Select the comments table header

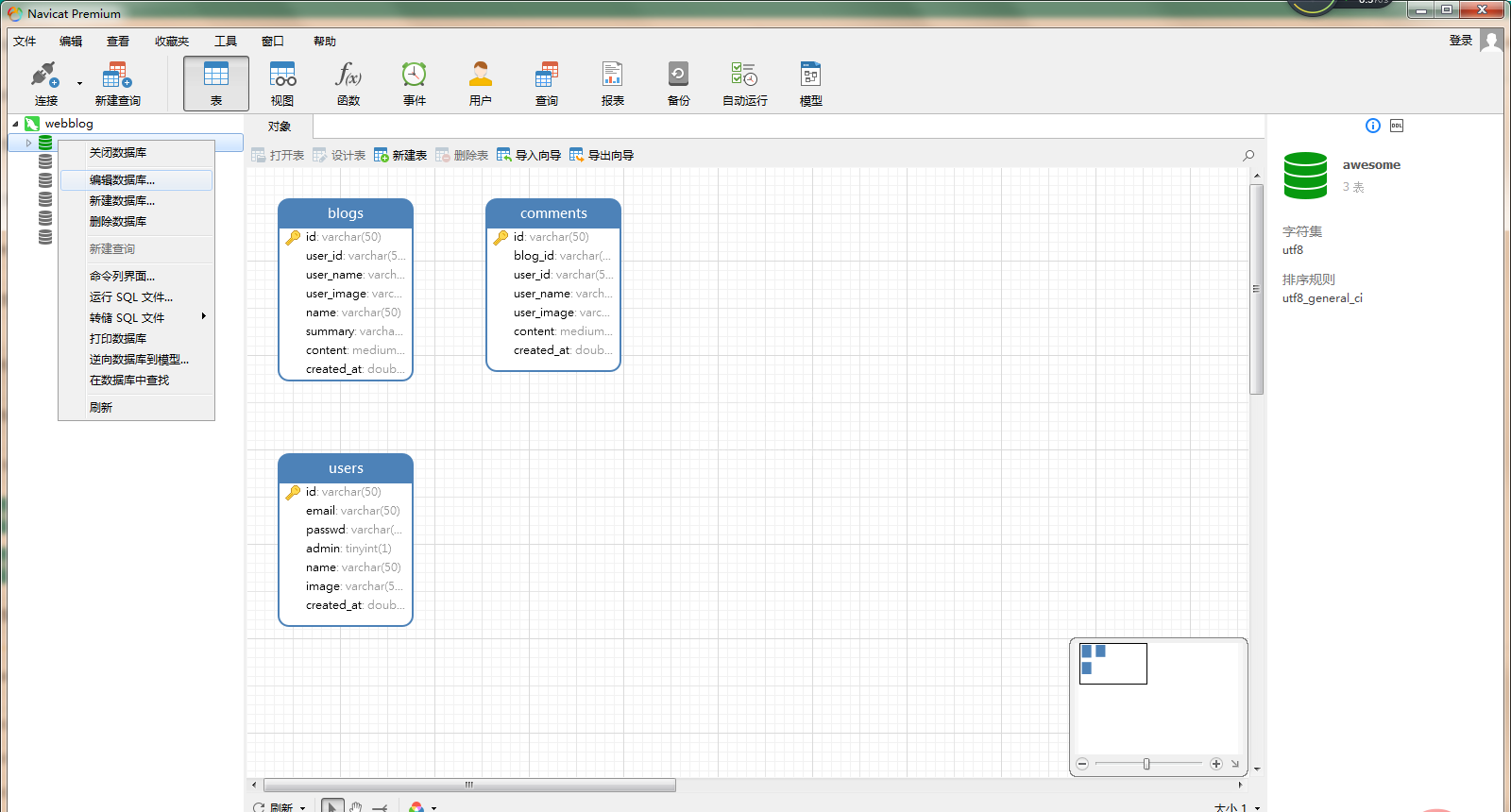click(553, 213)
